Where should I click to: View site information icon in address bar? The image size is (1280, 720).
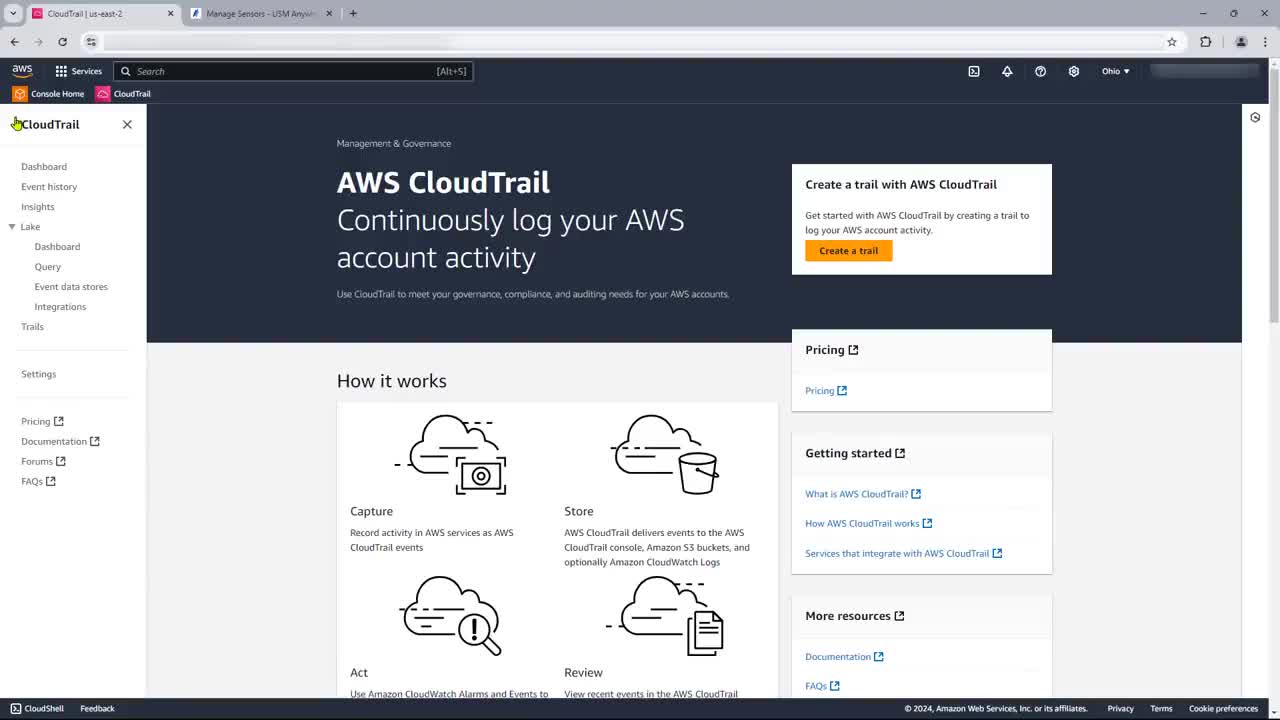[91, 42]
